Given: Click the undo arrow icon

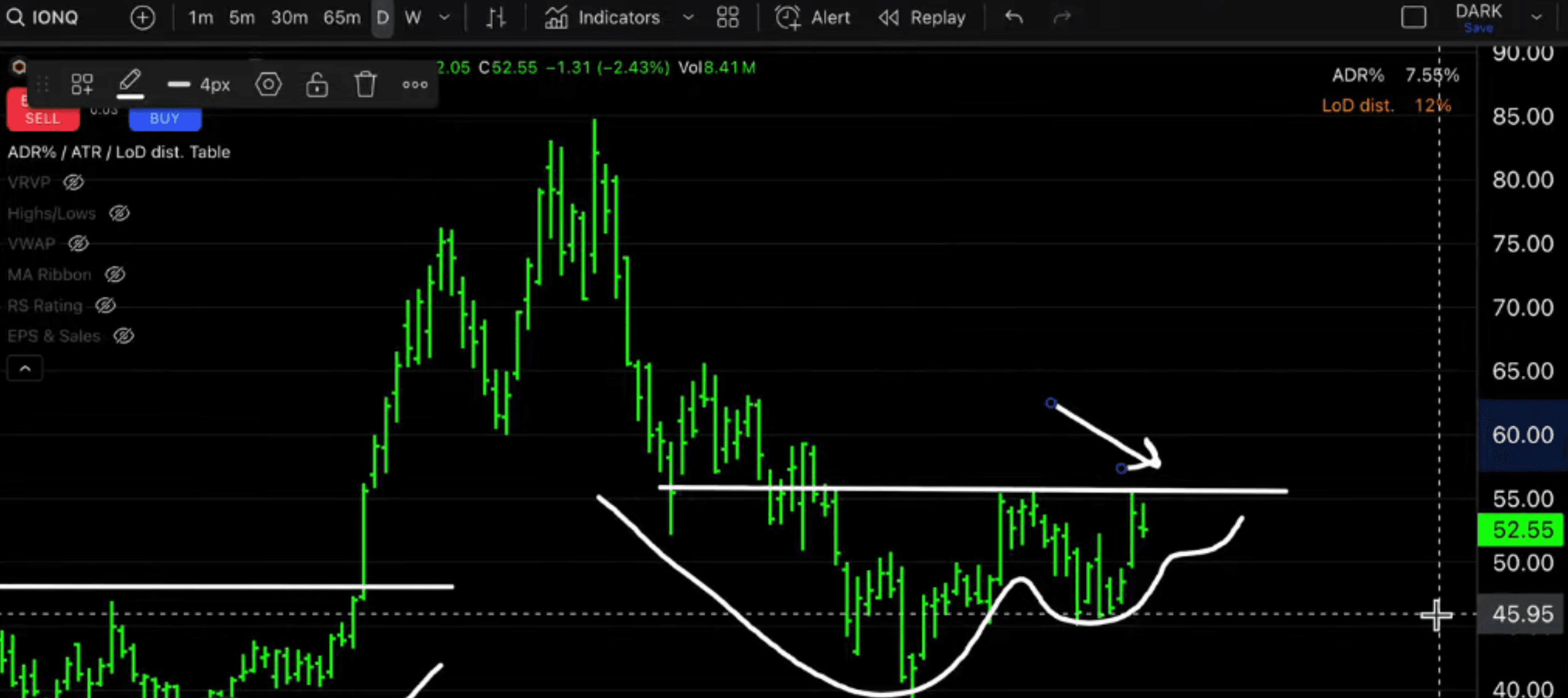Looking at the screenshot, I should [1014, 17].
